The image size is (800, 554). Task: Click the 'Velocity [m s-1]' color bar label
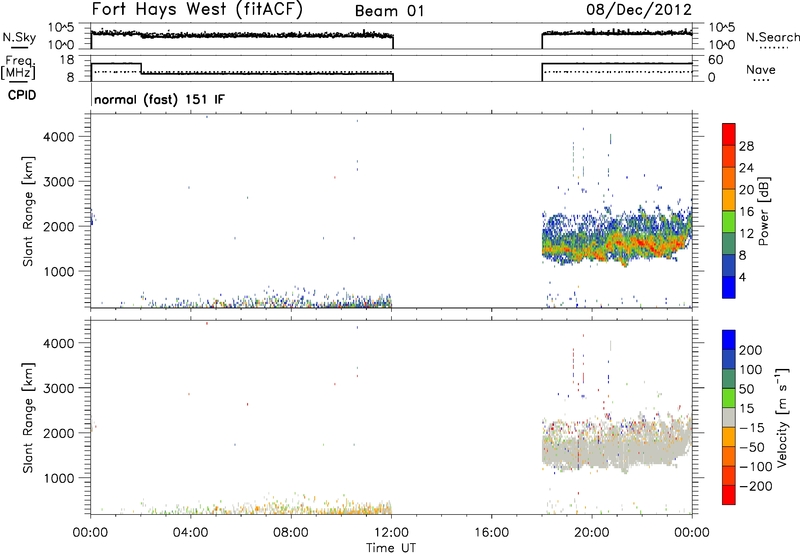pos(781,417)
